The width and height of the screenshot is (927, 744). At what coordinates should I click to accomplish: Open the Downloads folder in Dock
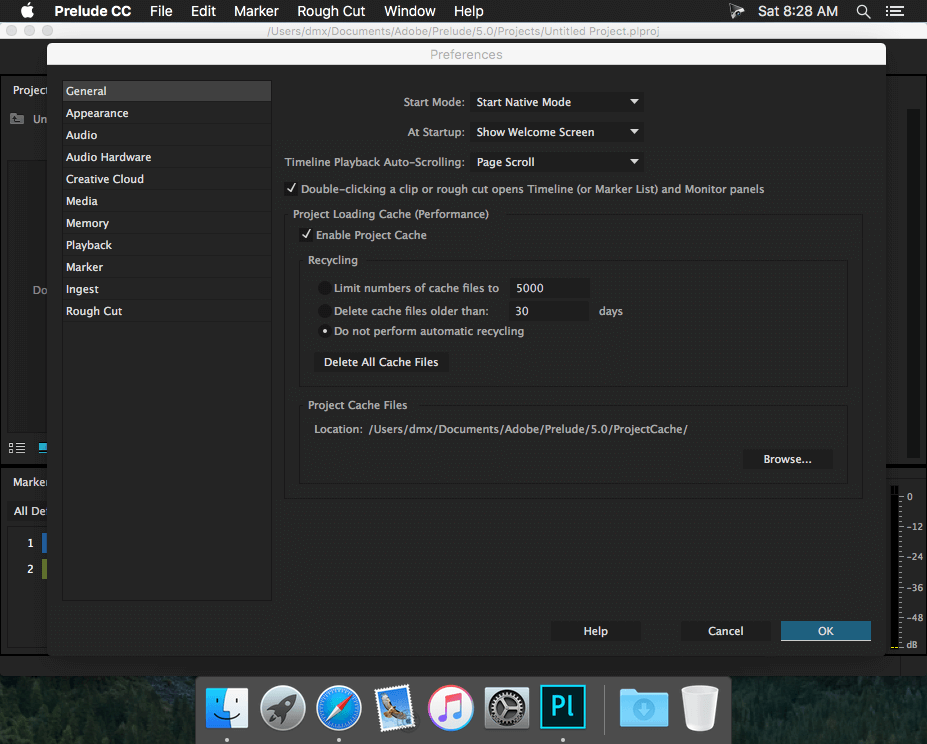coord(644,707)
